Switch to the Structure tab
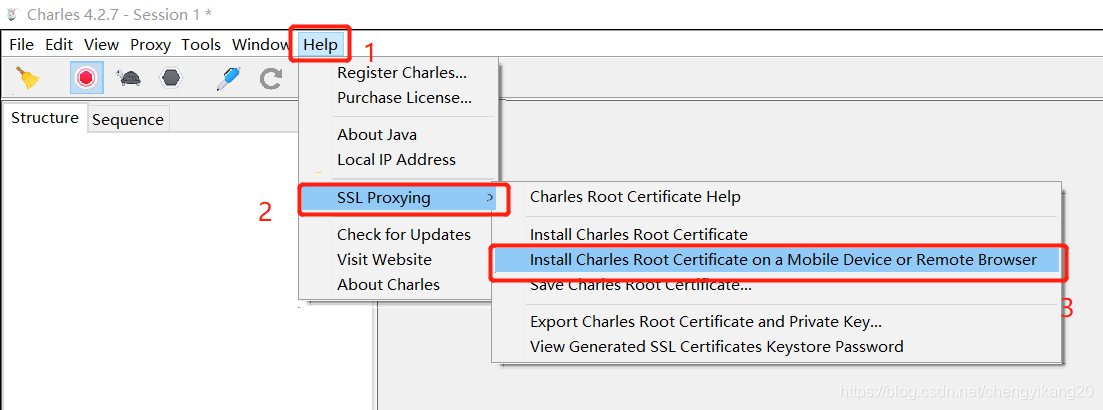 coord(44,118)
